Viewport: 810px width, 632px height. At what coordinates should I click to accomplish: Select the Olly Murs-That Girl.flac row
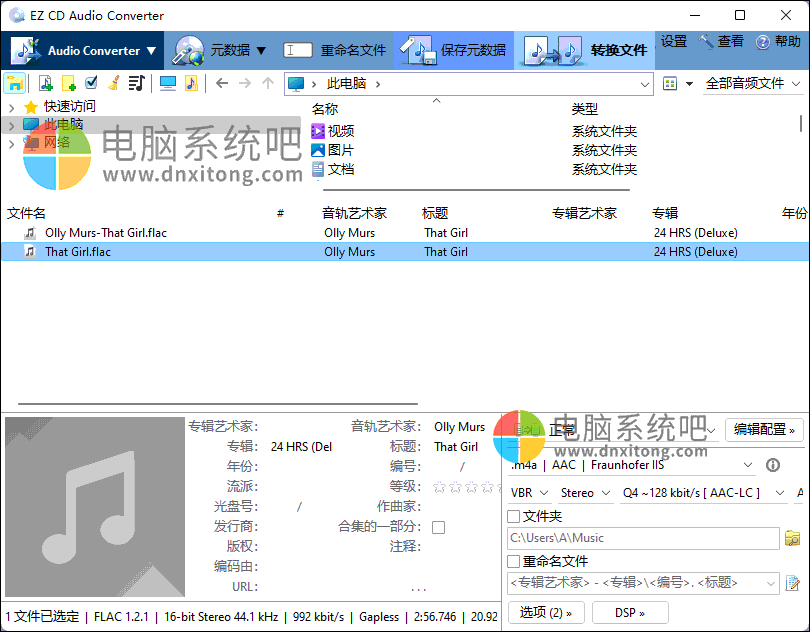pos(405,233)
